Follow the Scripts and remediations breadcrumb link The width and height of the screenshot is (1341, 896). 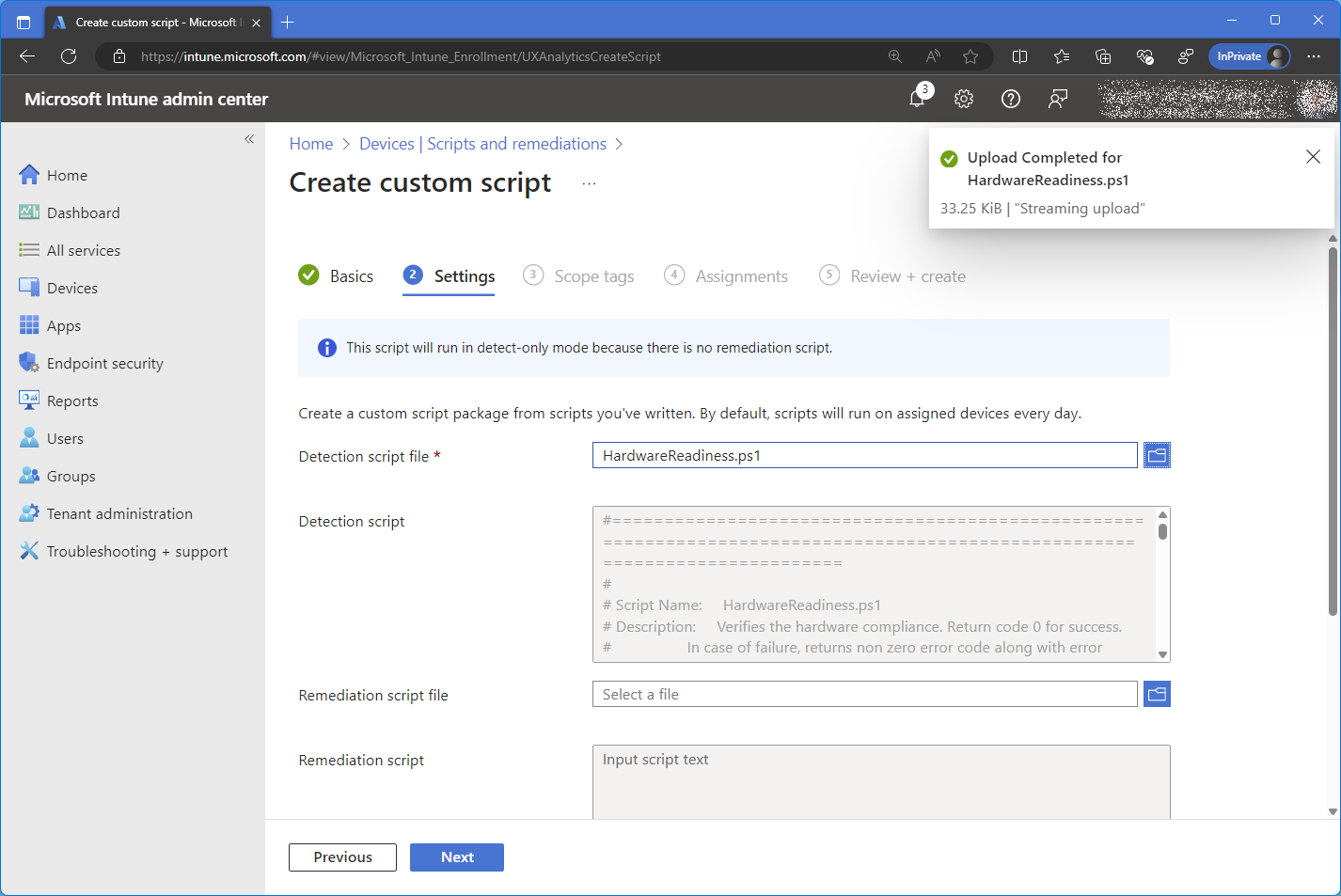pos(482,144)
